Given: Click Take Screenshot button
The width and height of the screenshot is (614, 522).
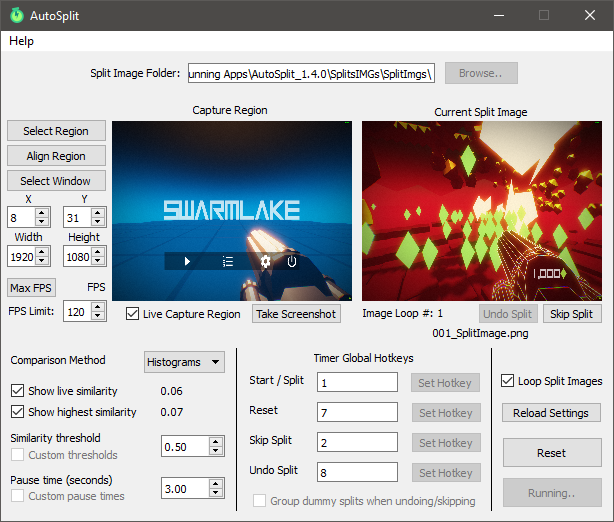Looking at the screenshot, I should 296,314.
